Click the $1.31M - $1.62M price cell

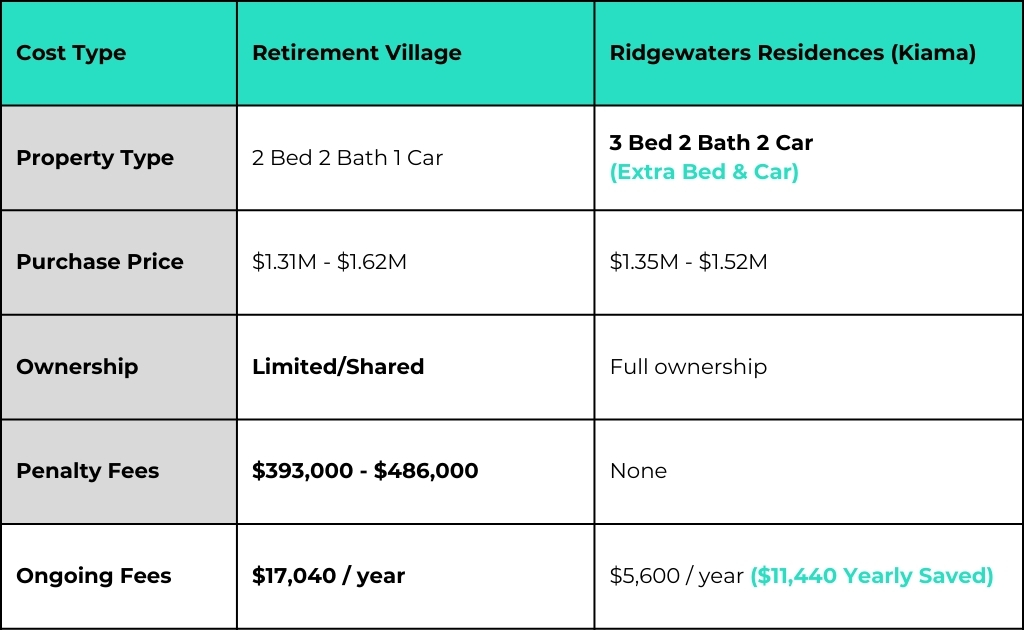click(x=415, y=262)
